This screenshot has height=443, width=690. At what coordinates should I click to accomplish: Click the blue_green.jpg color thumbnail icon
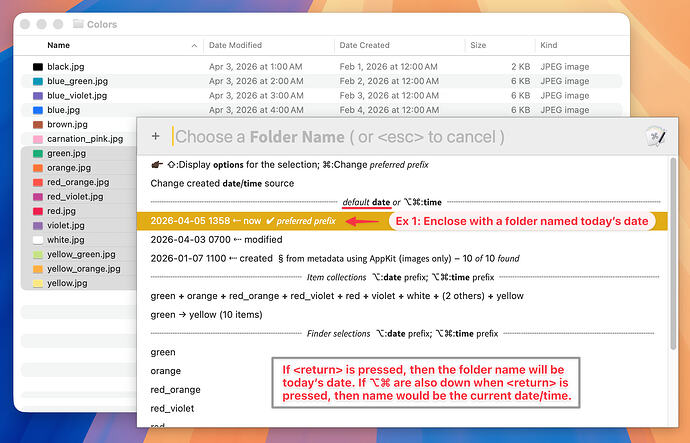(38, 81)
